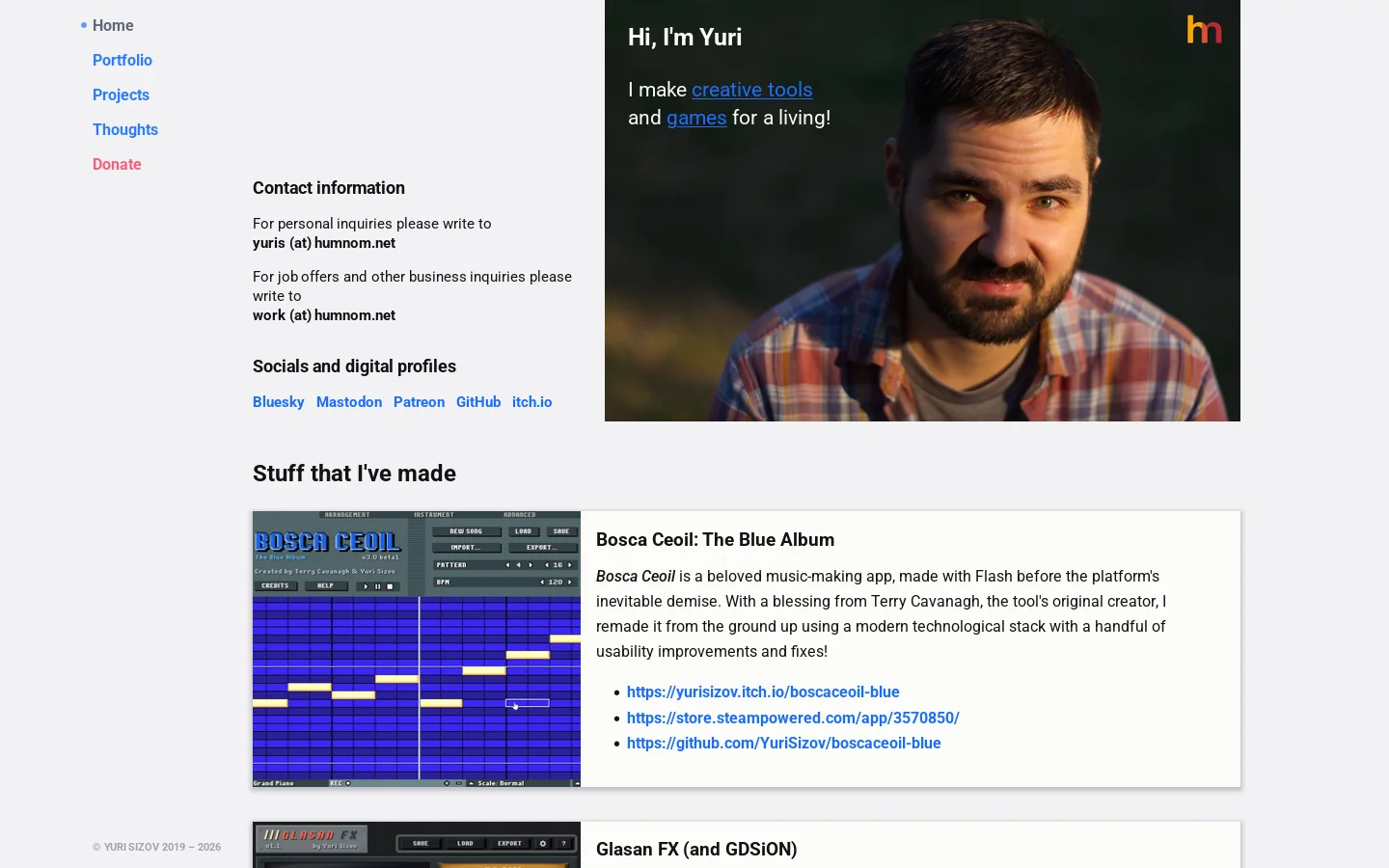1389x868 pixels.
Task: Click the Bosca Ceoil screenshot thumbnail
Action: [x=417, y=649]
